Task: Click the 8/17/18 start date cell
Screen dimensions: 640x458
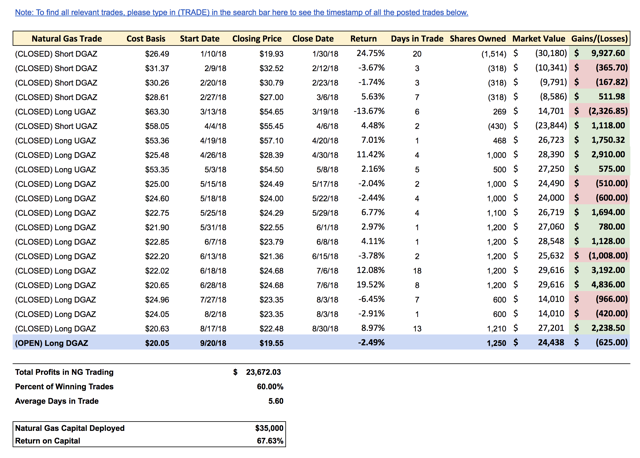Action: pyautogui.click(x=213, y=329)
